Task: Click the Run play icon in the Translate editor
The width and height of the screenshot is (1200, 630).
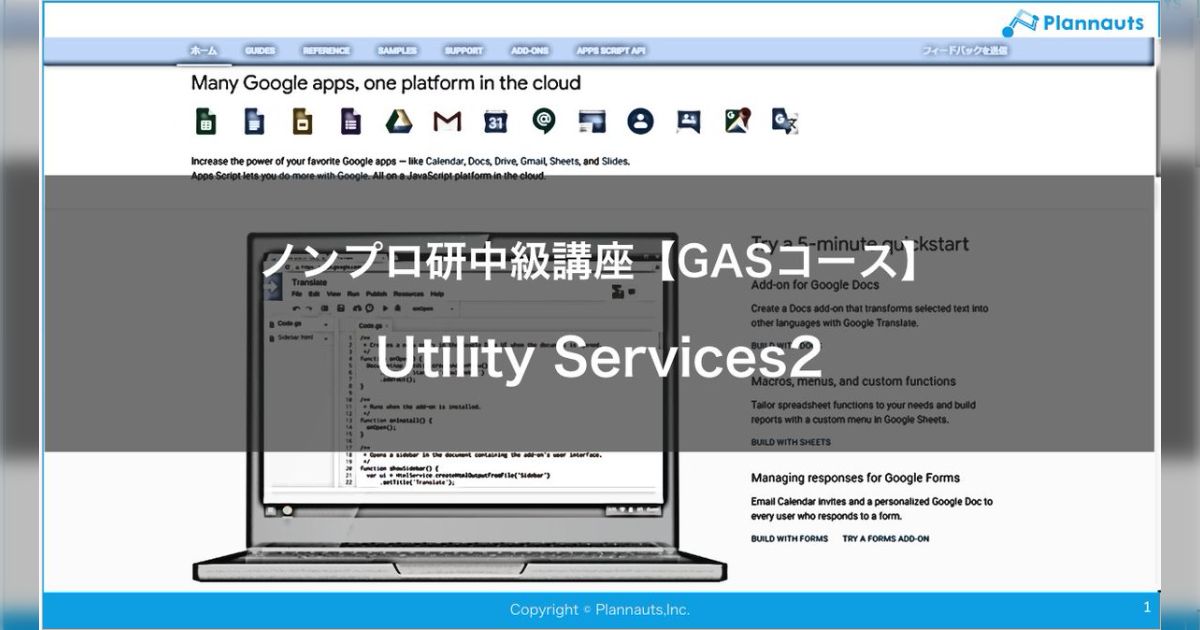Action: coord(385,308)
